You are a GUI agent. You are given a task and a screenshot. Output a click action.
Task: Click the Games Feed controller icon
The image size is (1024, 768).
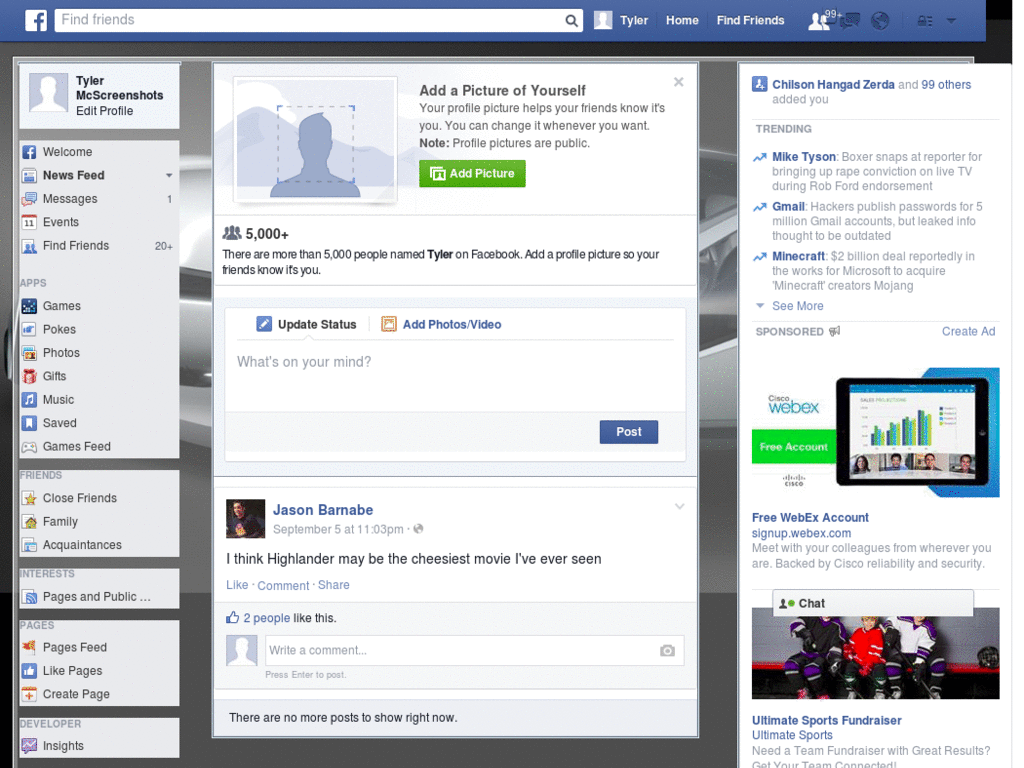coord(29,447)
